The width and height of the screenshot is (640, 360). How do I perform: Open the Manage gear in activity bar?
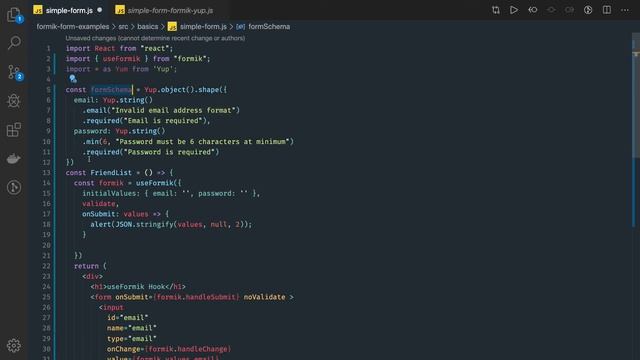[13, 345]
